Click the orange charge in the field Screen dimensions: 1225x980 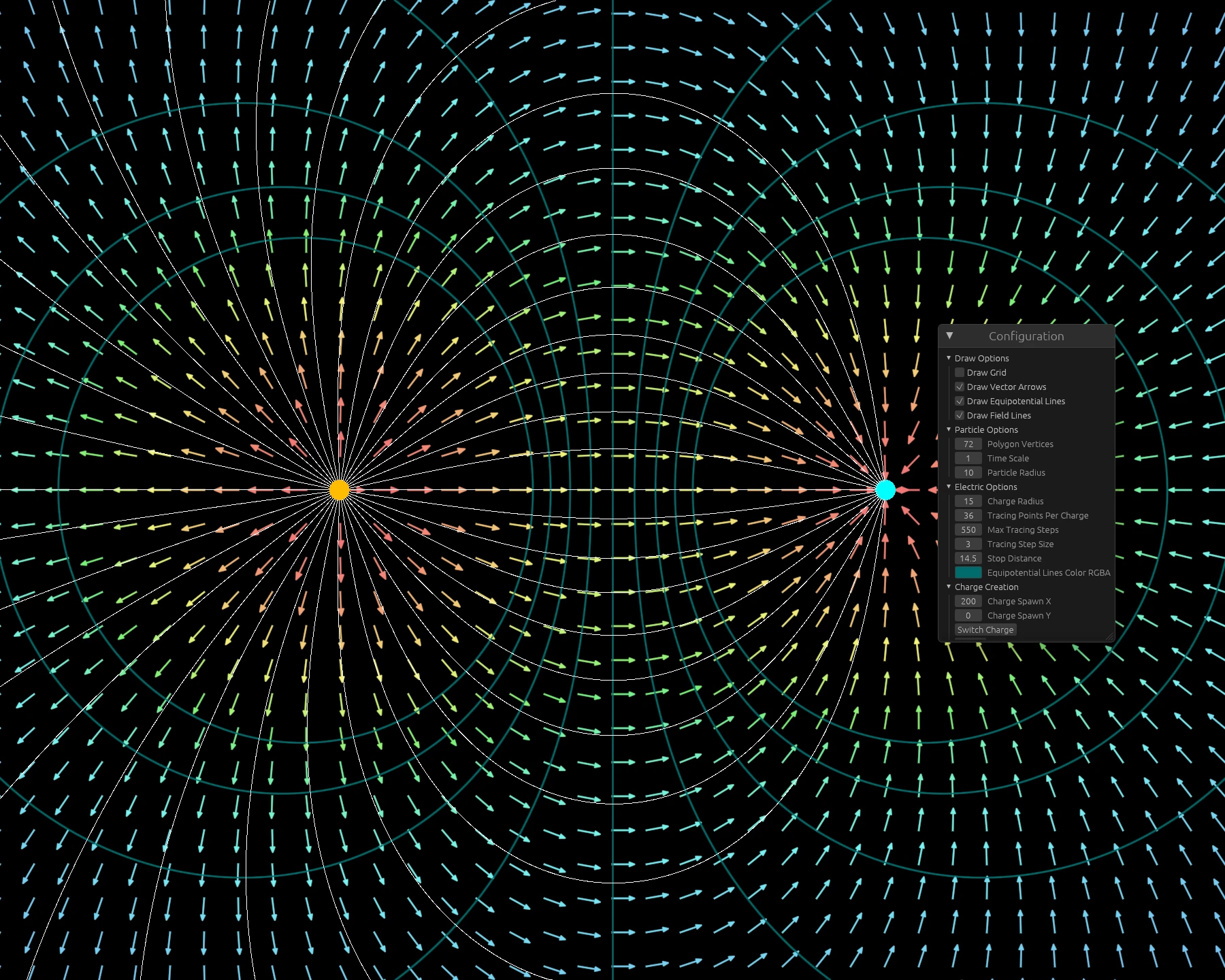[x=340, y=490]
